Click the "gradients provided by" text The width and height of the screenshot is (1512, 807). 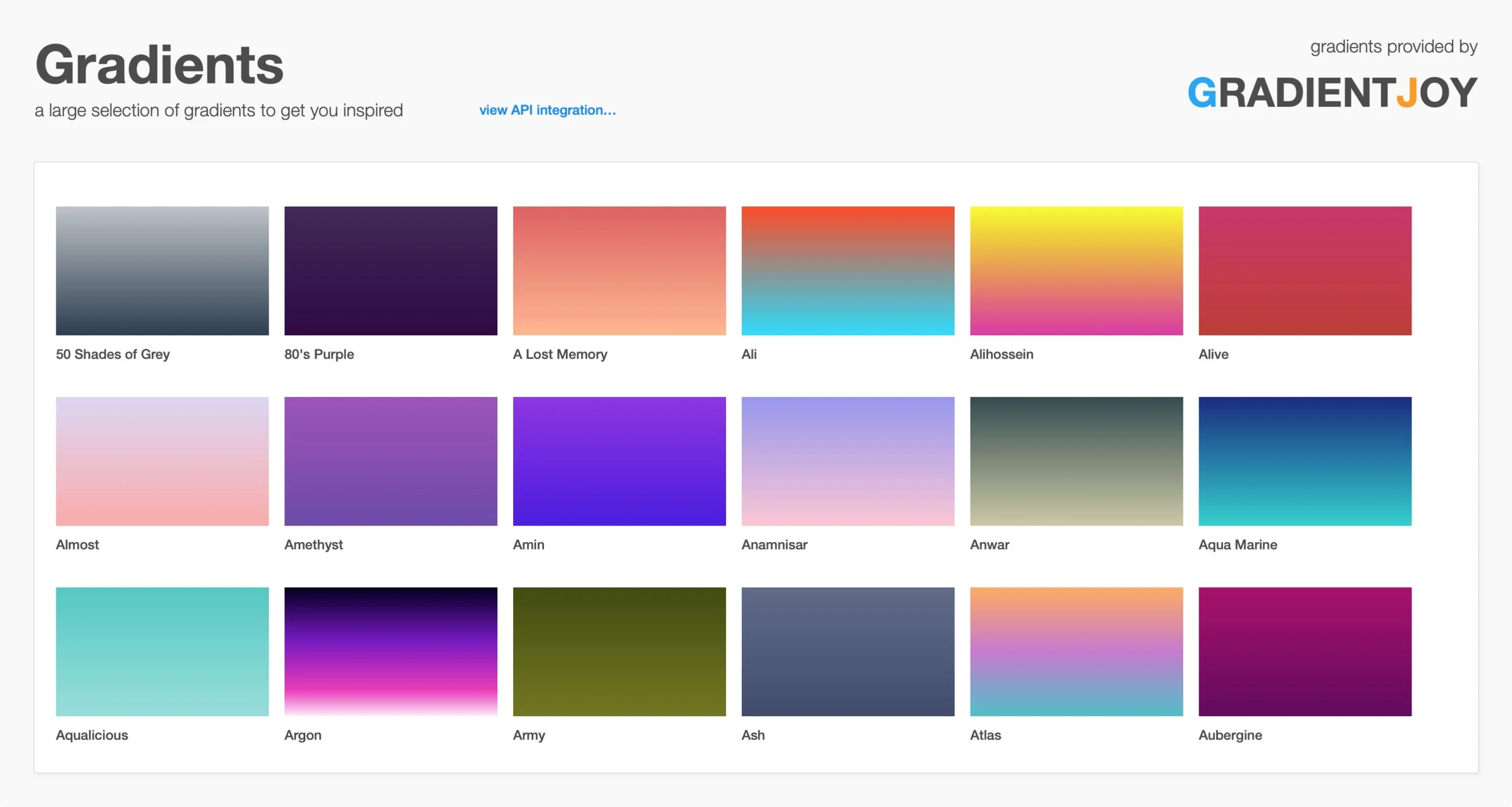point(1394,47)
